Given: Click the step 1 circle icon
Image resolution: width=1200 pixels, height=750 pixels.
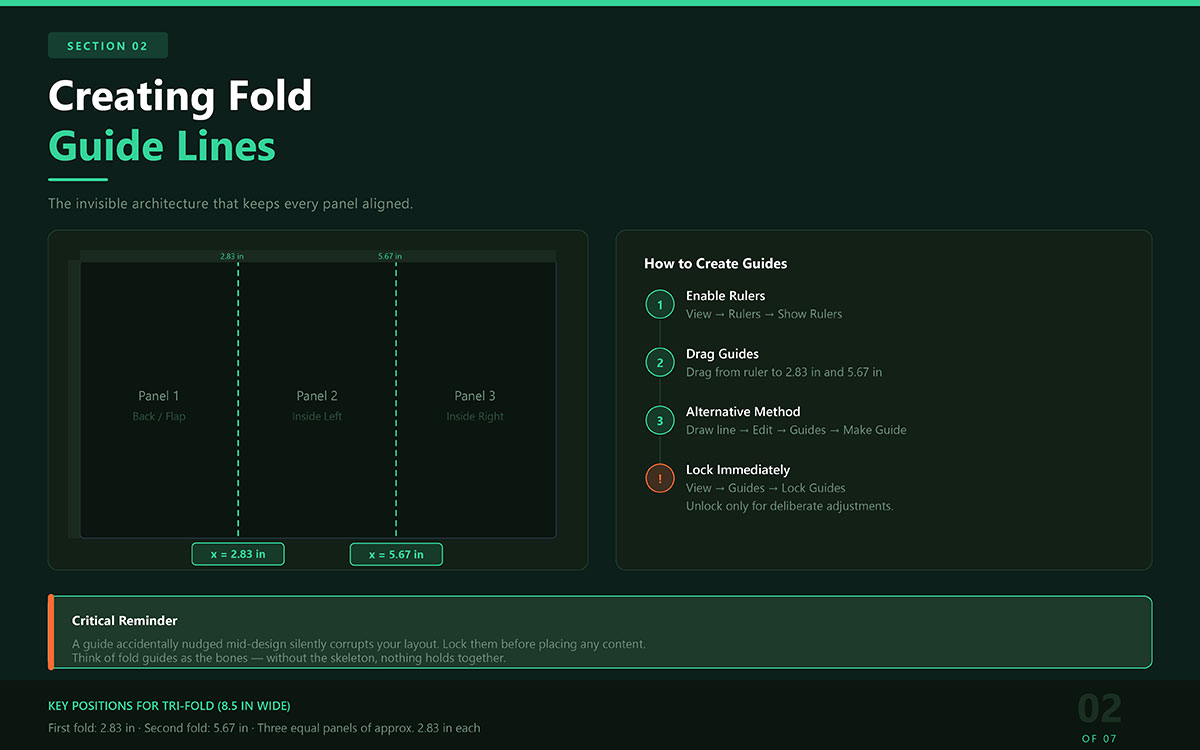Looking at the screenshot, I should (x=660, y=305).
